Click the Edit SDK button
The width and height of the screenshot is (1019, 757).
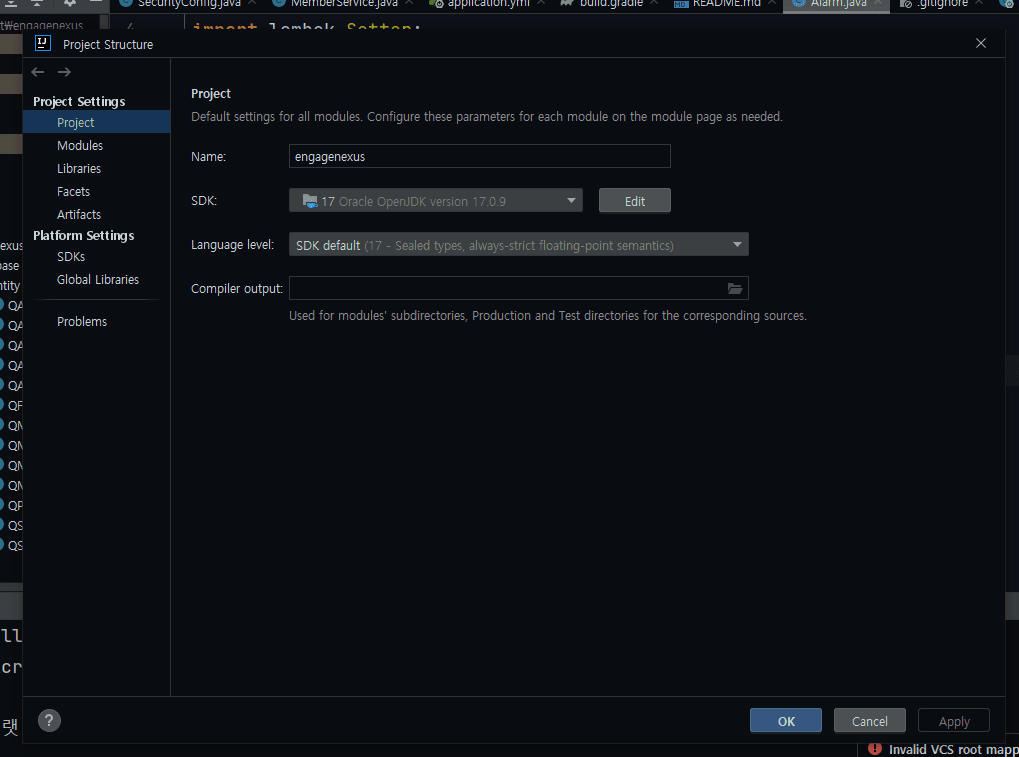coord(634,201)
